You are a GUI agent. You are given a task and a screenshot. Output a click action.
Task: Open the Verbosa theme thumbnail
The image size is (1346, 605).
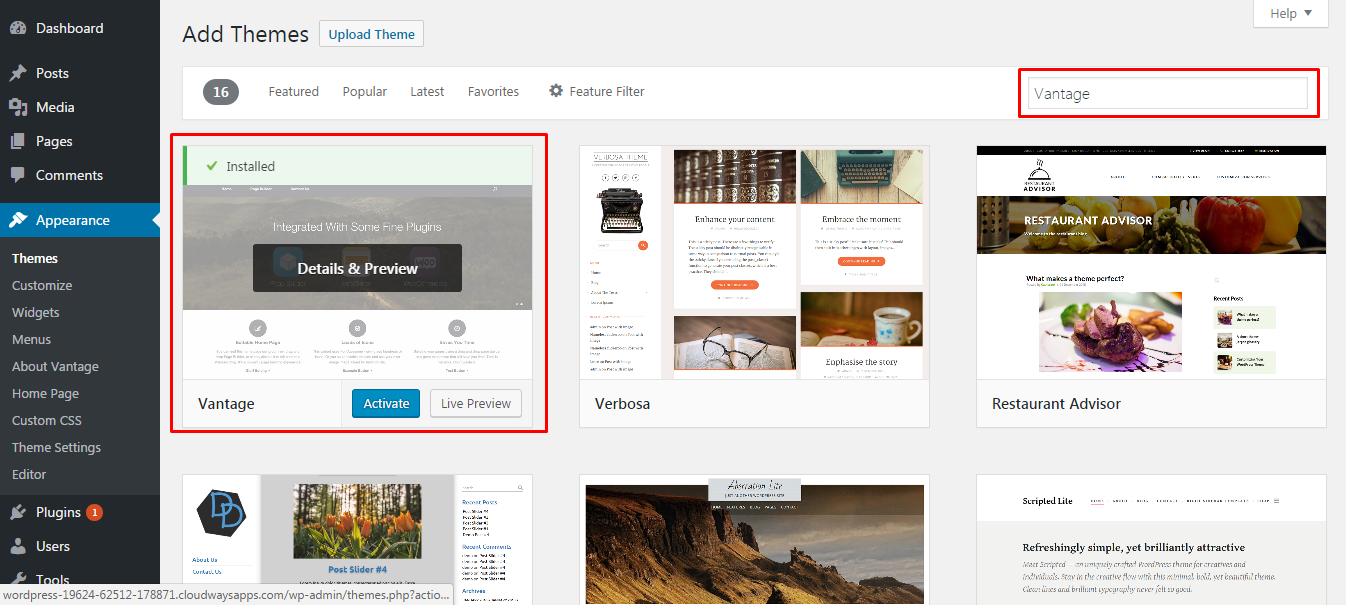(754, 263)
